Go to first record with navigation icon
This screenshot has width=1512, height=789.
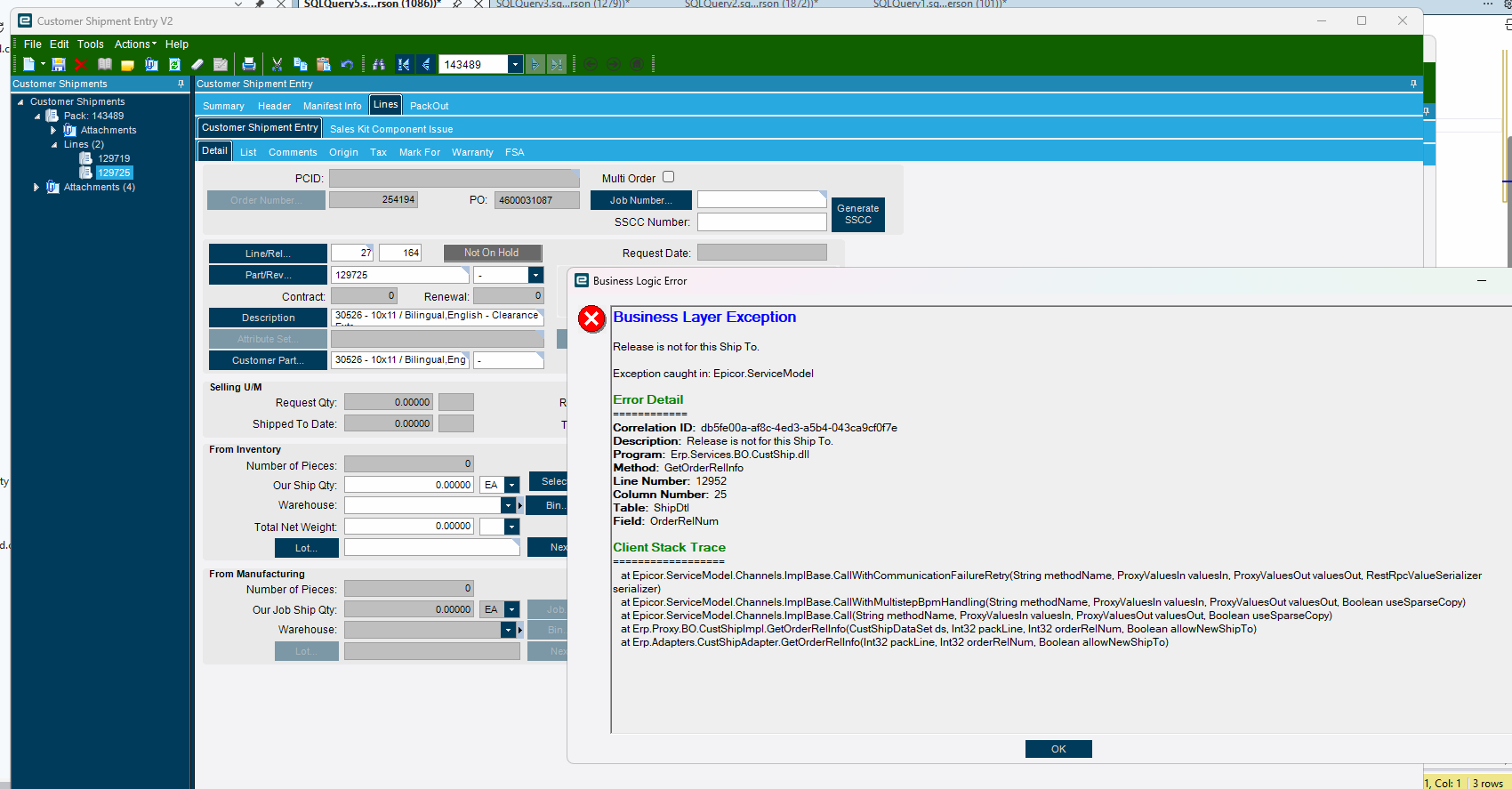coord(405,64)
